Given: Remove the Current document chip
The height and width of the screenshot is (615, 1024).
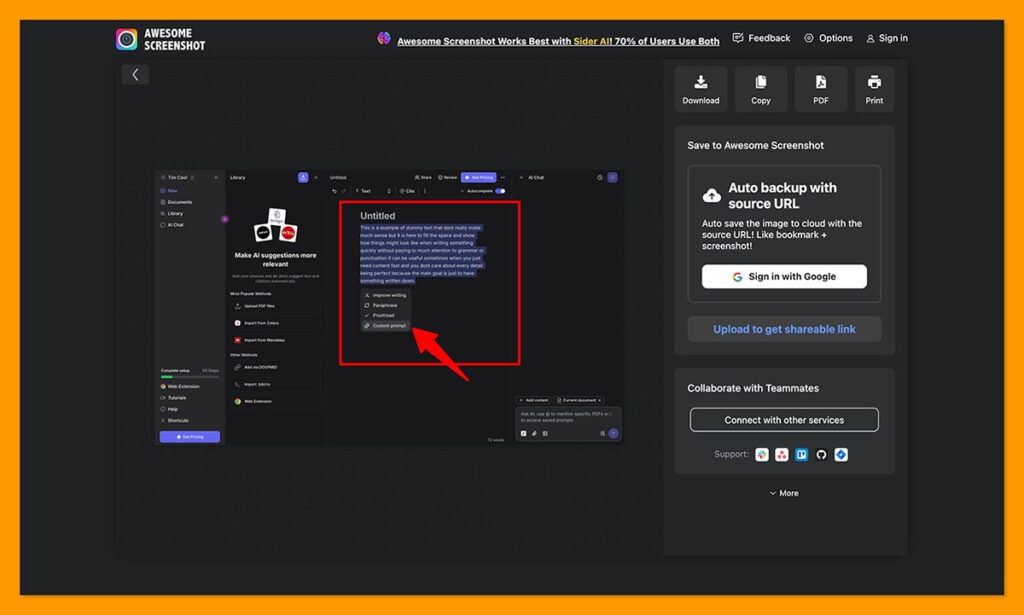Looking at the screenshot, I should pos(600,400).
